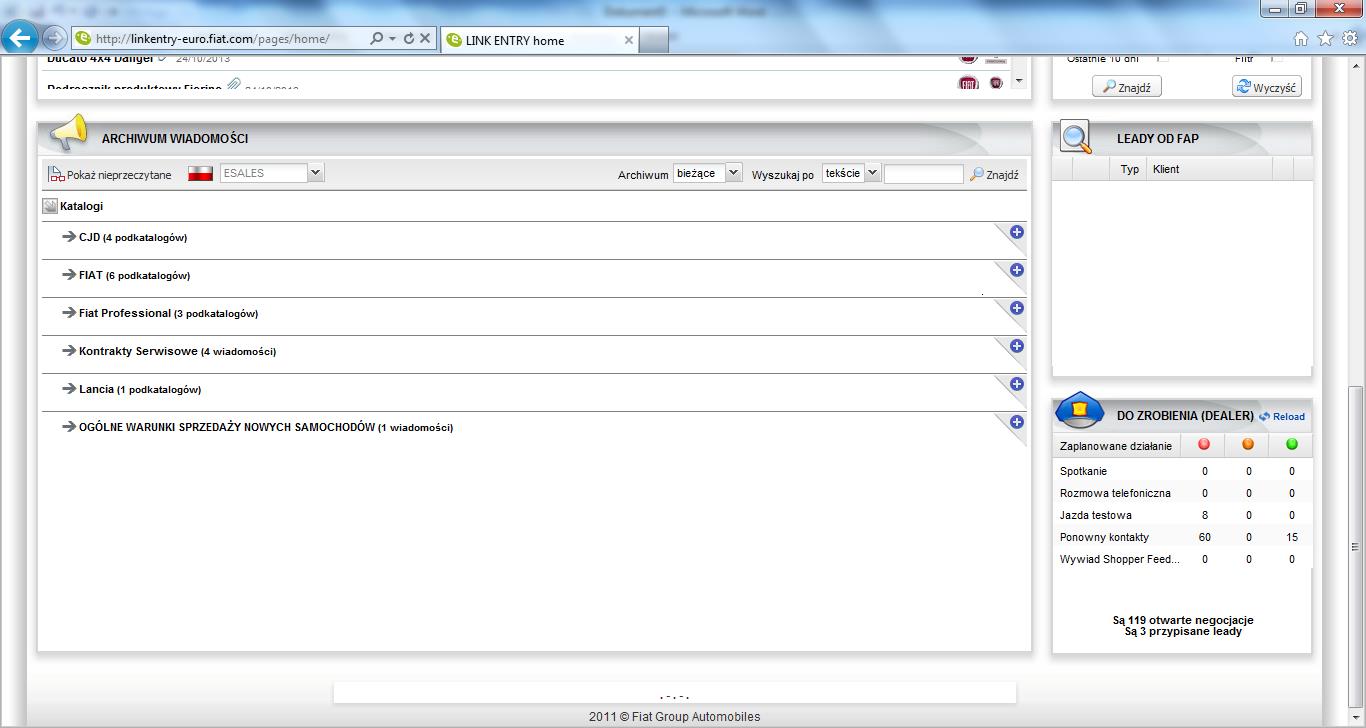Viewport: 1366px width, 728px height.
Task: Open address bar autocomplete dropdown arrow
Action: pos(393,38)
